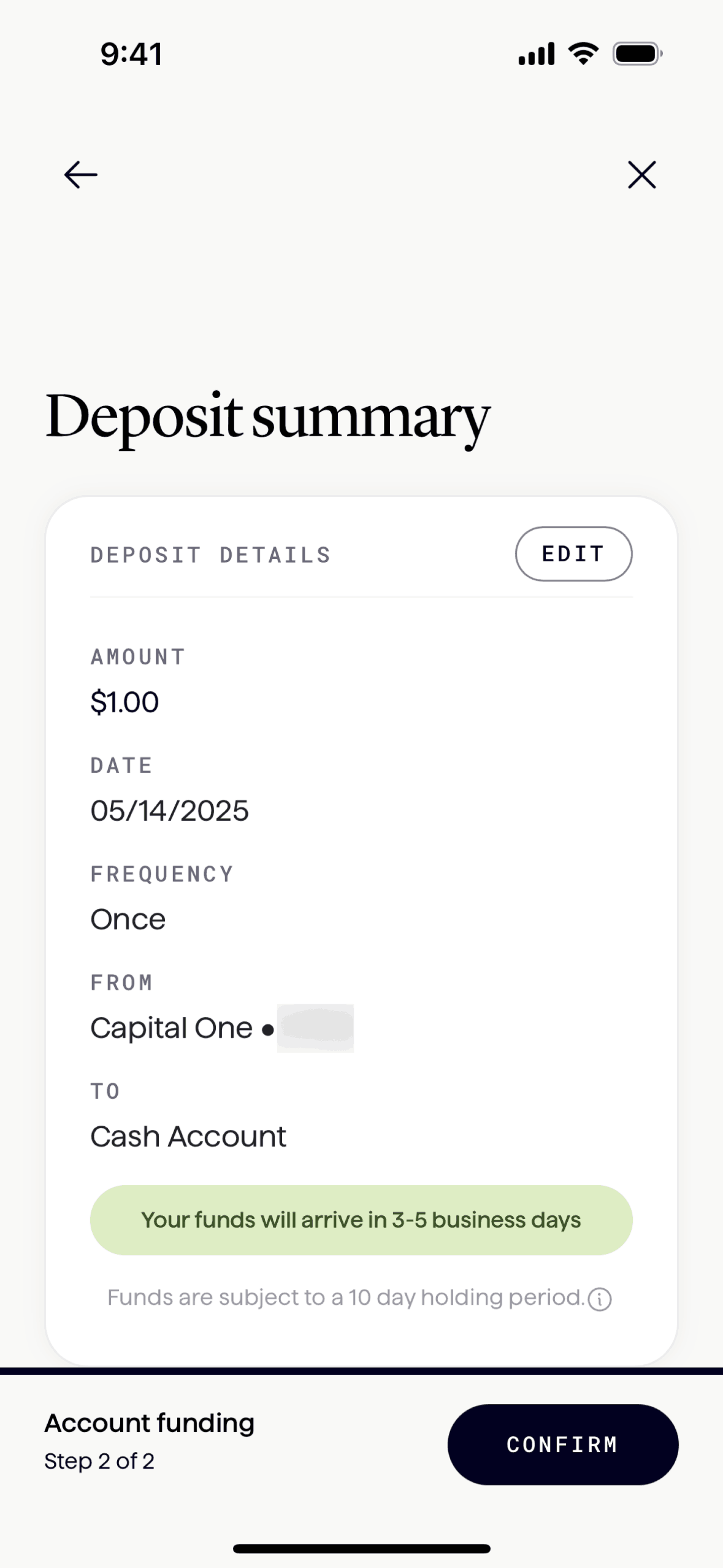The image size is (723, 1568).
Task: Confirm the deposit
Action: [x=562, y=1444]
